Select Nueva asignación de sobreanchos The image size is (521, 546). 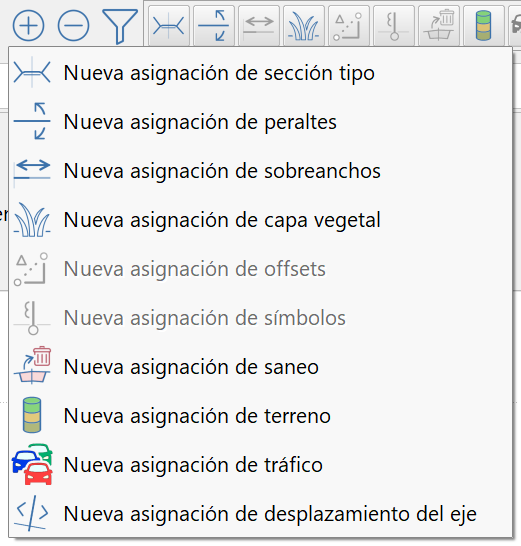click(260, 171)
